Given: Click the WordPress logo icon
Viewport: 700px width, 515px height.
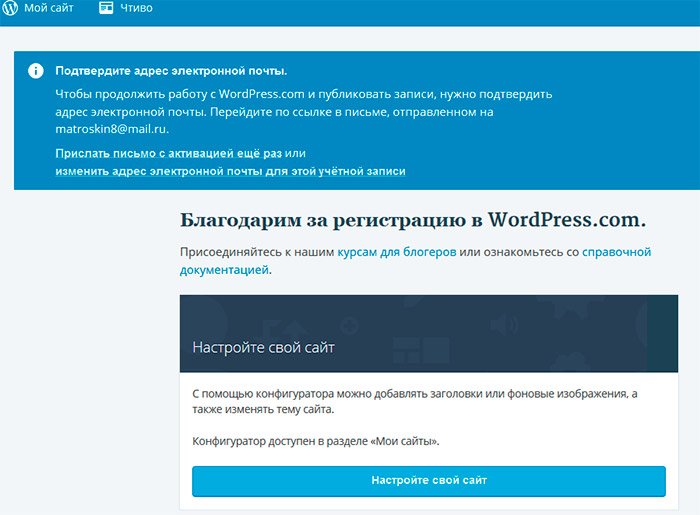Looking at the screenshot, I should pos(10,8).
